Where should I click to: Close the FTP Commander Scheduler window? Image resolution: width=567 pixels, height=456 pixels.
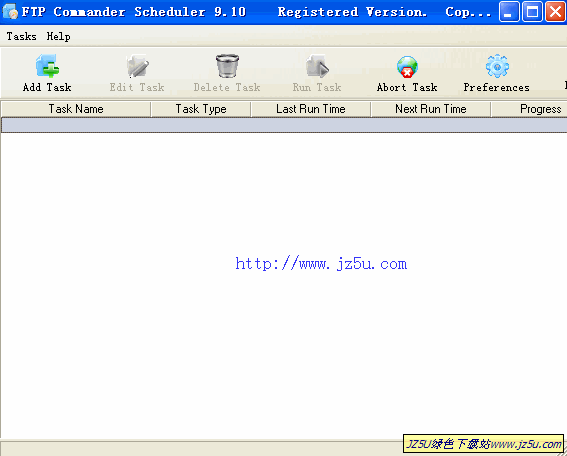[x=555, y=12]
